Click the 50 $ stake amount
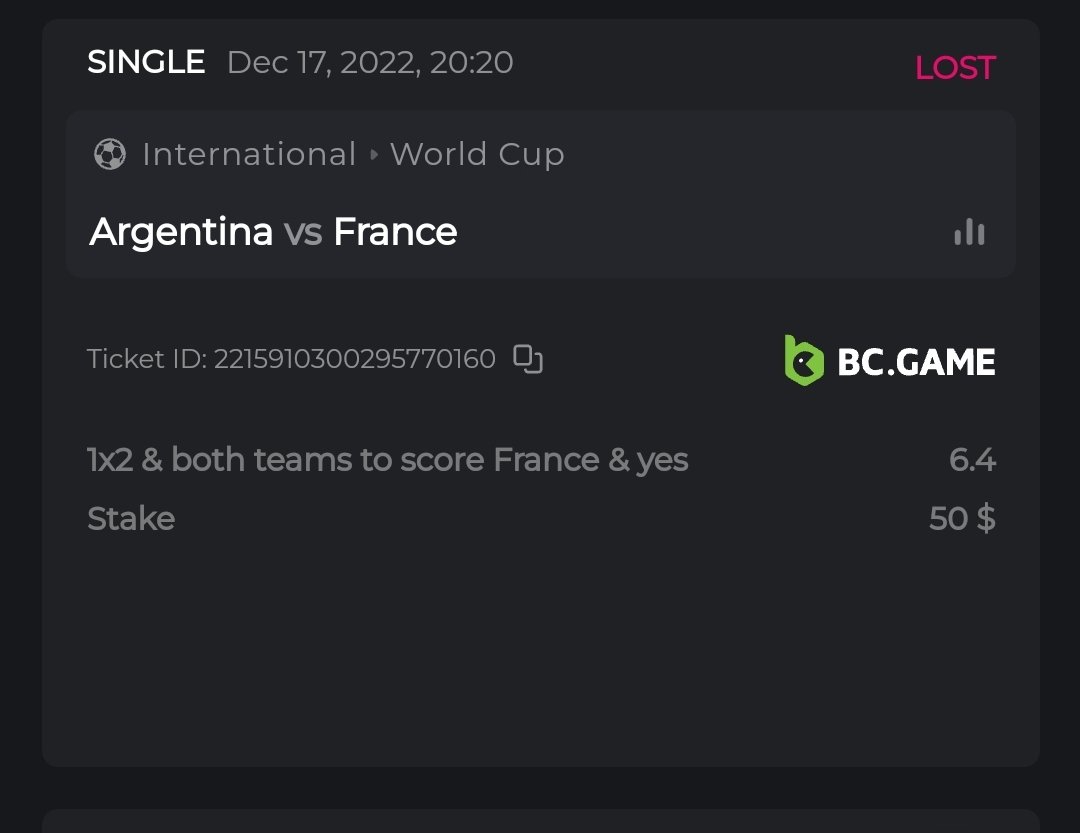Viewport: 1080px width, 833px height. [962, 519]
